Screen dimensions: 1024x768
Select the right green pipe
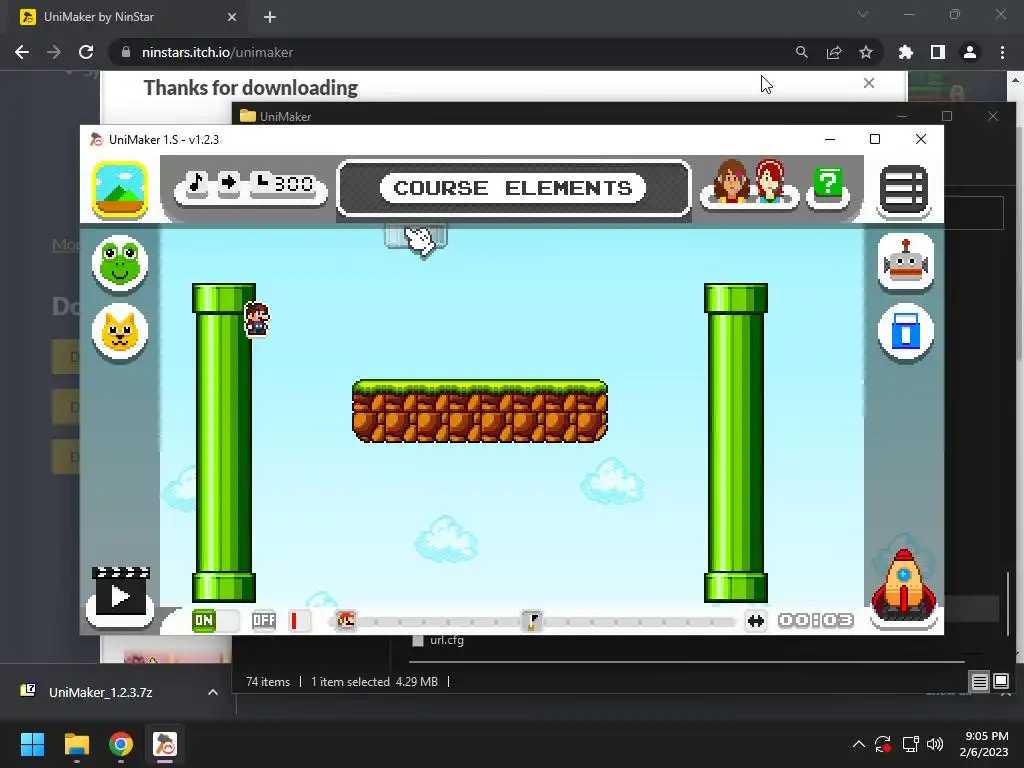(736, 443)
